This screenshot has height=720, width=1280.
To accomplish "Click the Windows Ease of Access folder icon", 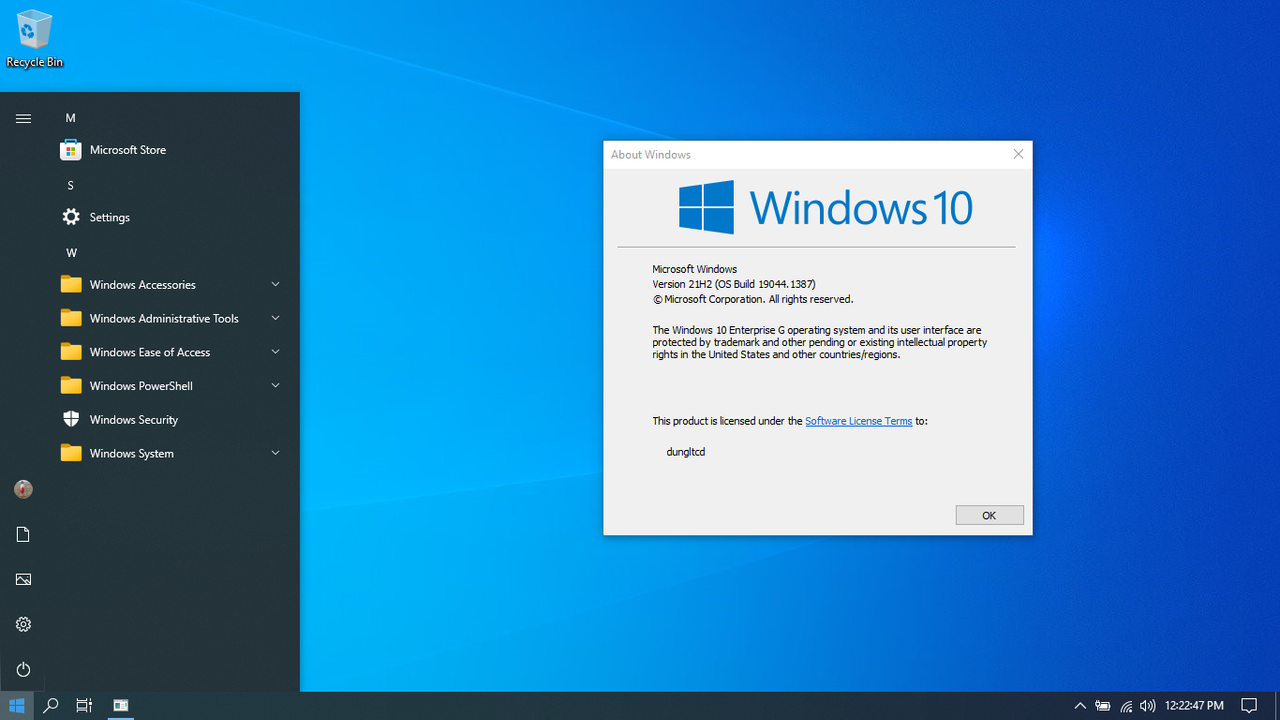I will tap(70, 352).
